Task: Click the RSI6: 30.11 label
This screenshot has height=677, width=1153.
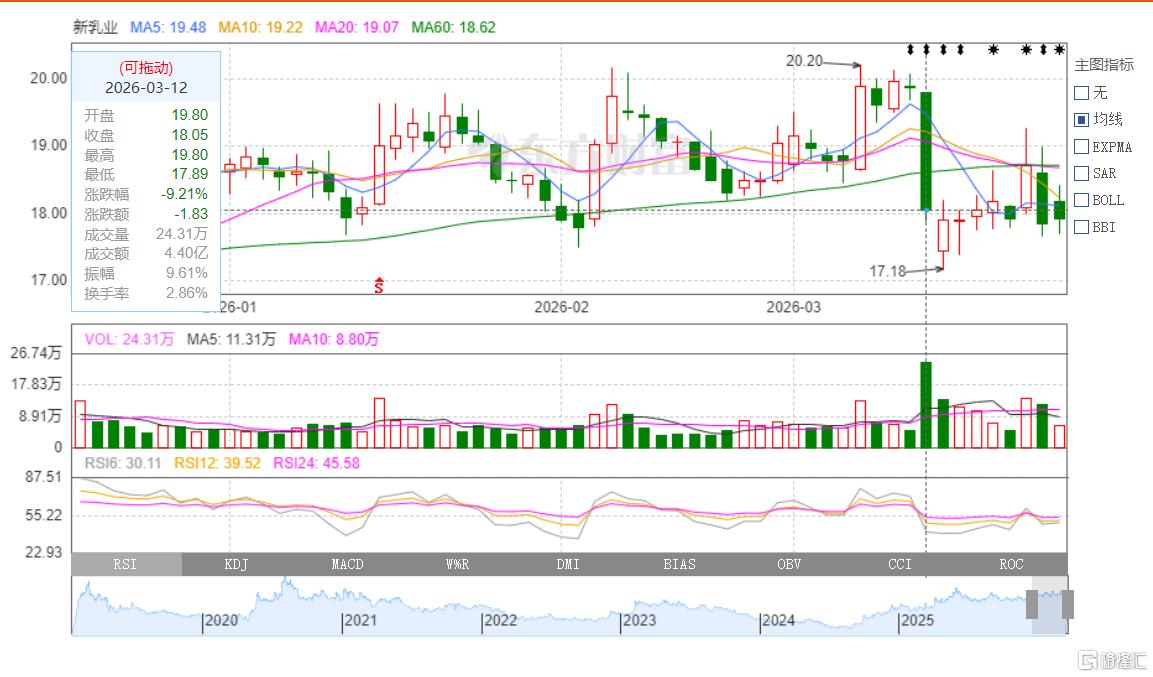Action: [x=122, y=463]
